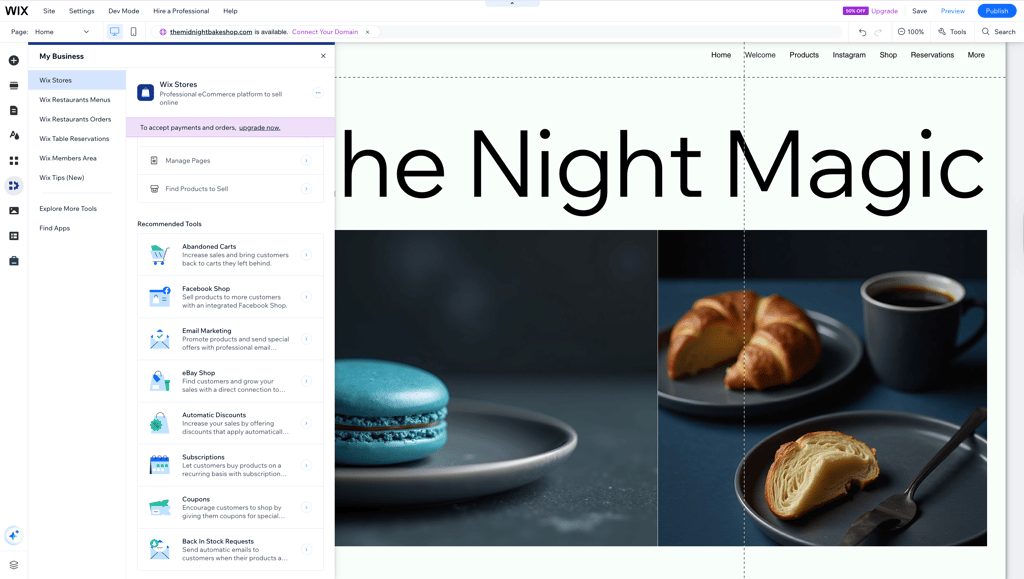Image resolution: width=1024 pixels, height=579 pixels.
Task: Open Find Apps
Action: point(54,228)
